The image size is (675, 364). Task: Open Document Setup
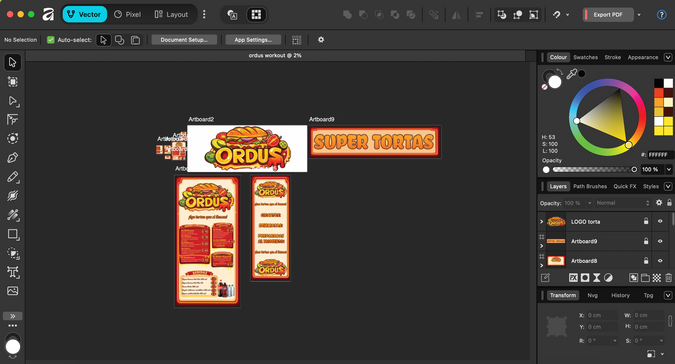click(x=184, y=40)
